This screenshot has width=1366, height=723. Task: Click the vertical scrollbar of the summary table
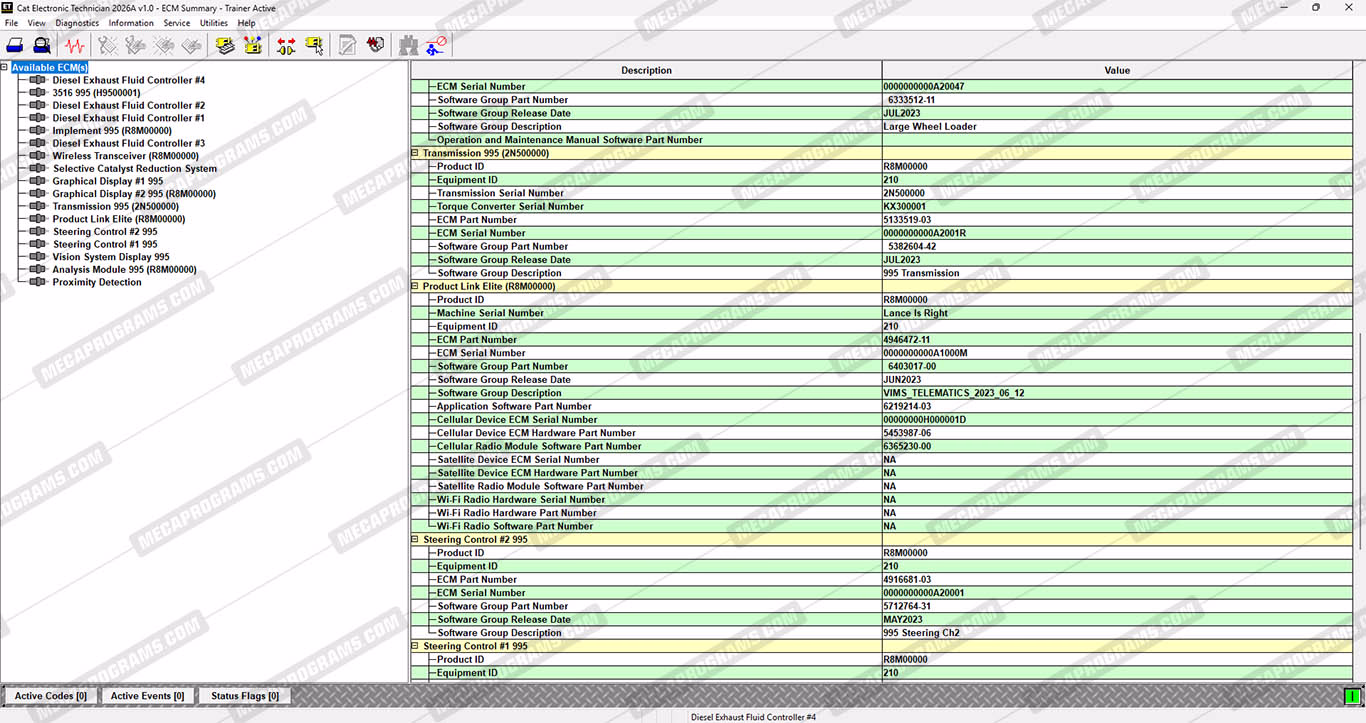(1359, 440)
